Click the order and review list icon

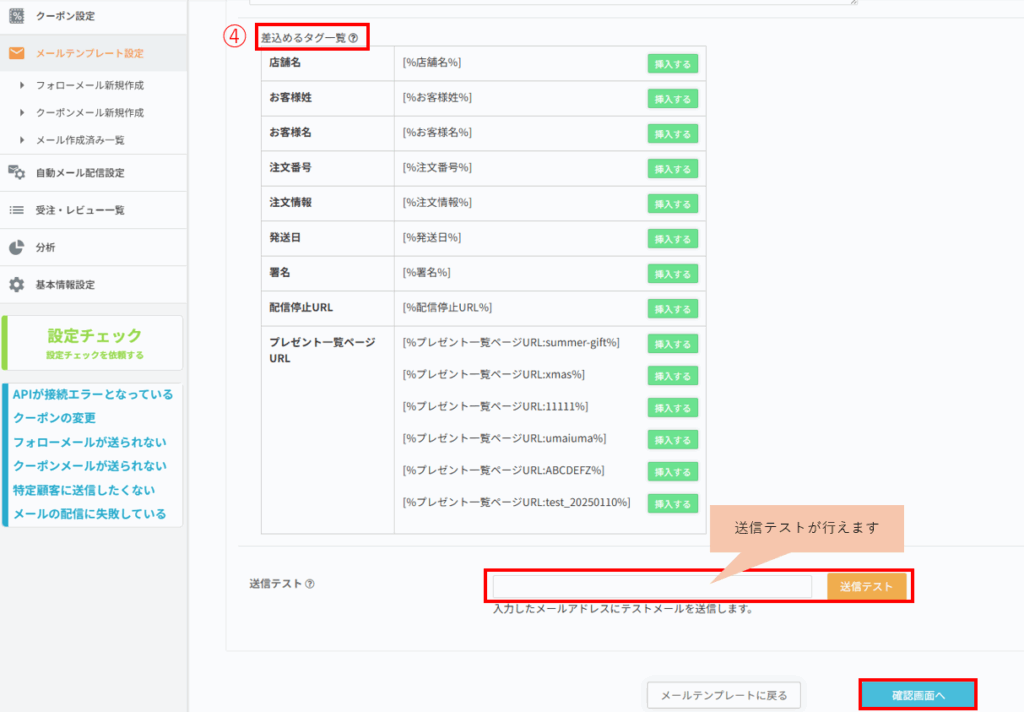(x=16, y=210)
